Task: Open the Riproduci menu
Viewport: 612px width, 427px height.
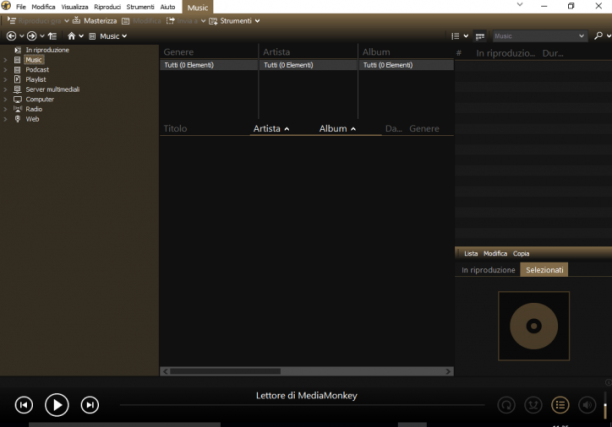Action: 107,7
